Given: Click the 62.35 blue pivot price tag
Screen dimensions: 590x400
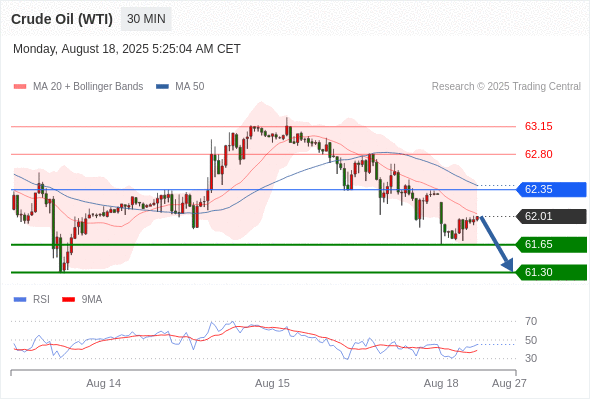Looking at the screenshot, I should point(551,189).
